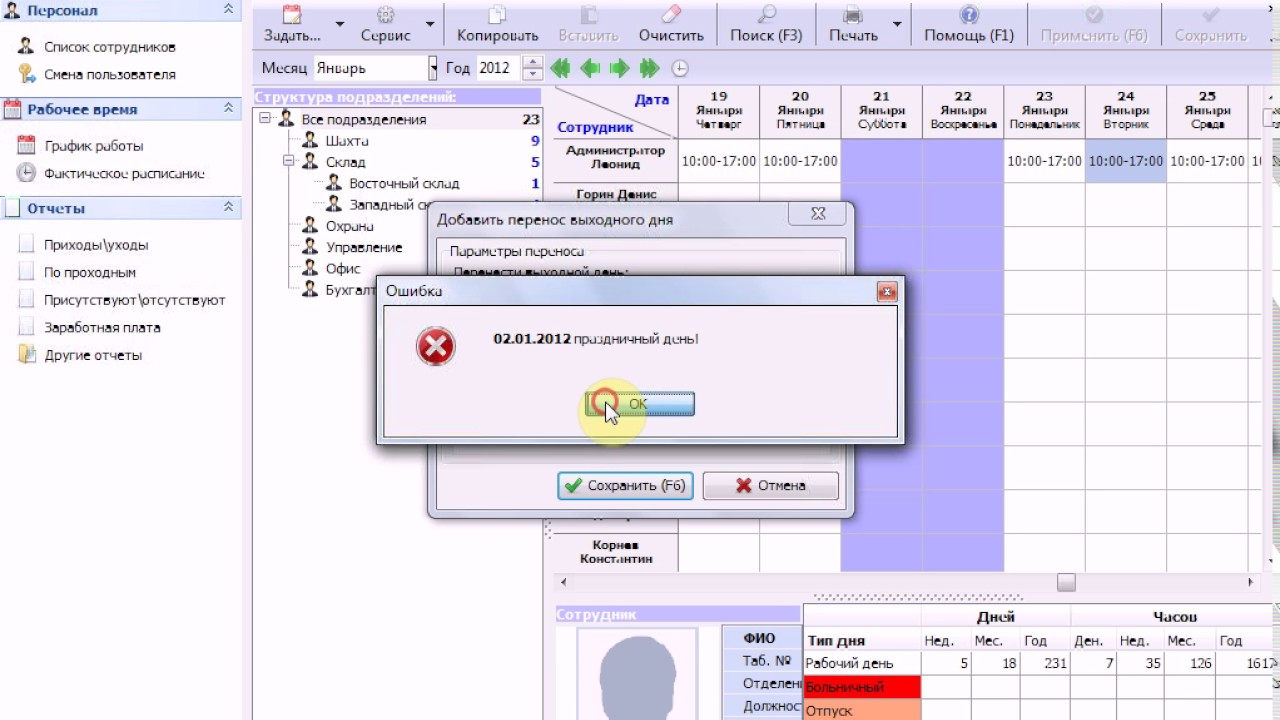Decrease year with the down spinner arrow

(533, 75)
